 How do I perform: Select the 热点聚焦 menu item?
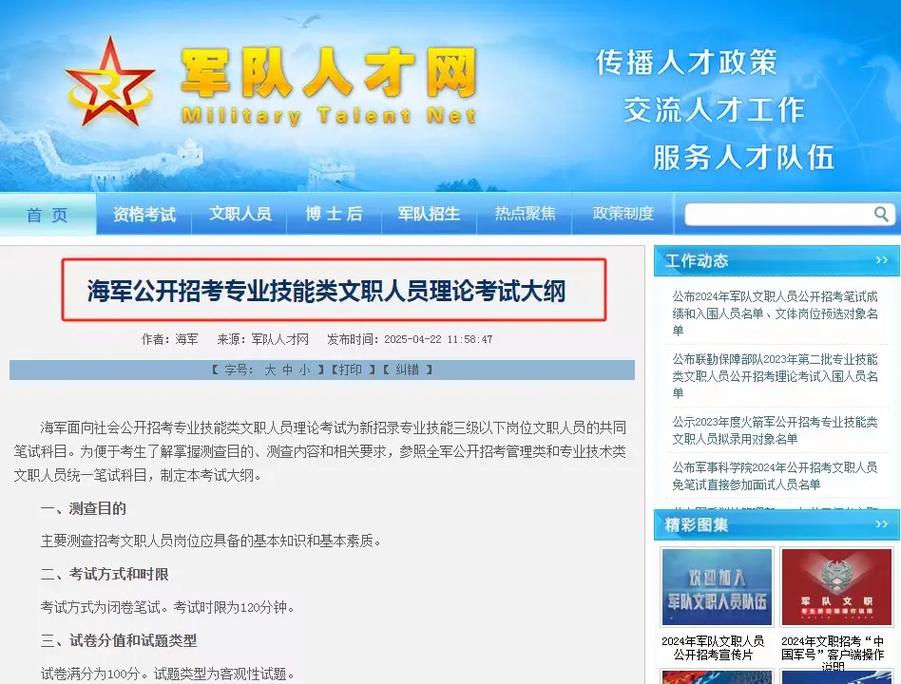click(525, 214)
